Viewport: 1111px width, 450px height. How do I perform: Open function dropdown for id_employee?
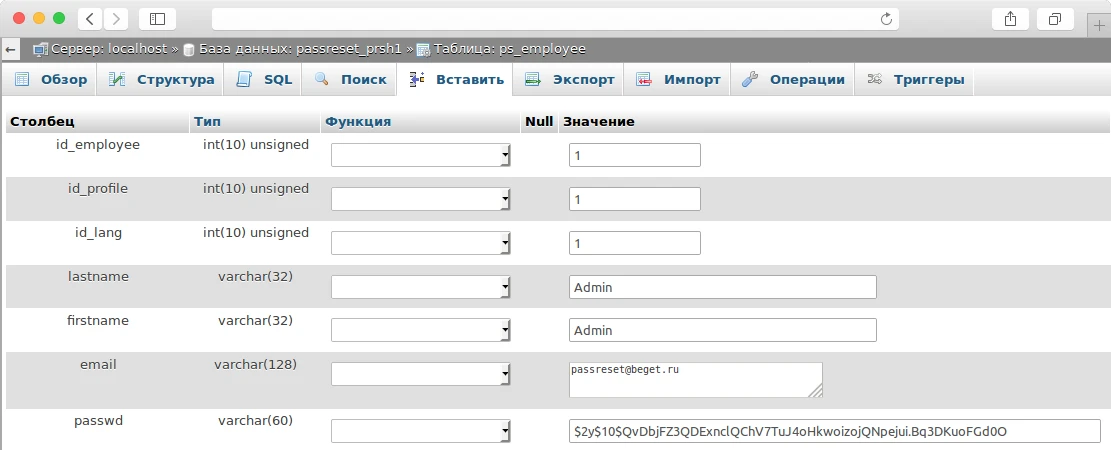(421, 155)
